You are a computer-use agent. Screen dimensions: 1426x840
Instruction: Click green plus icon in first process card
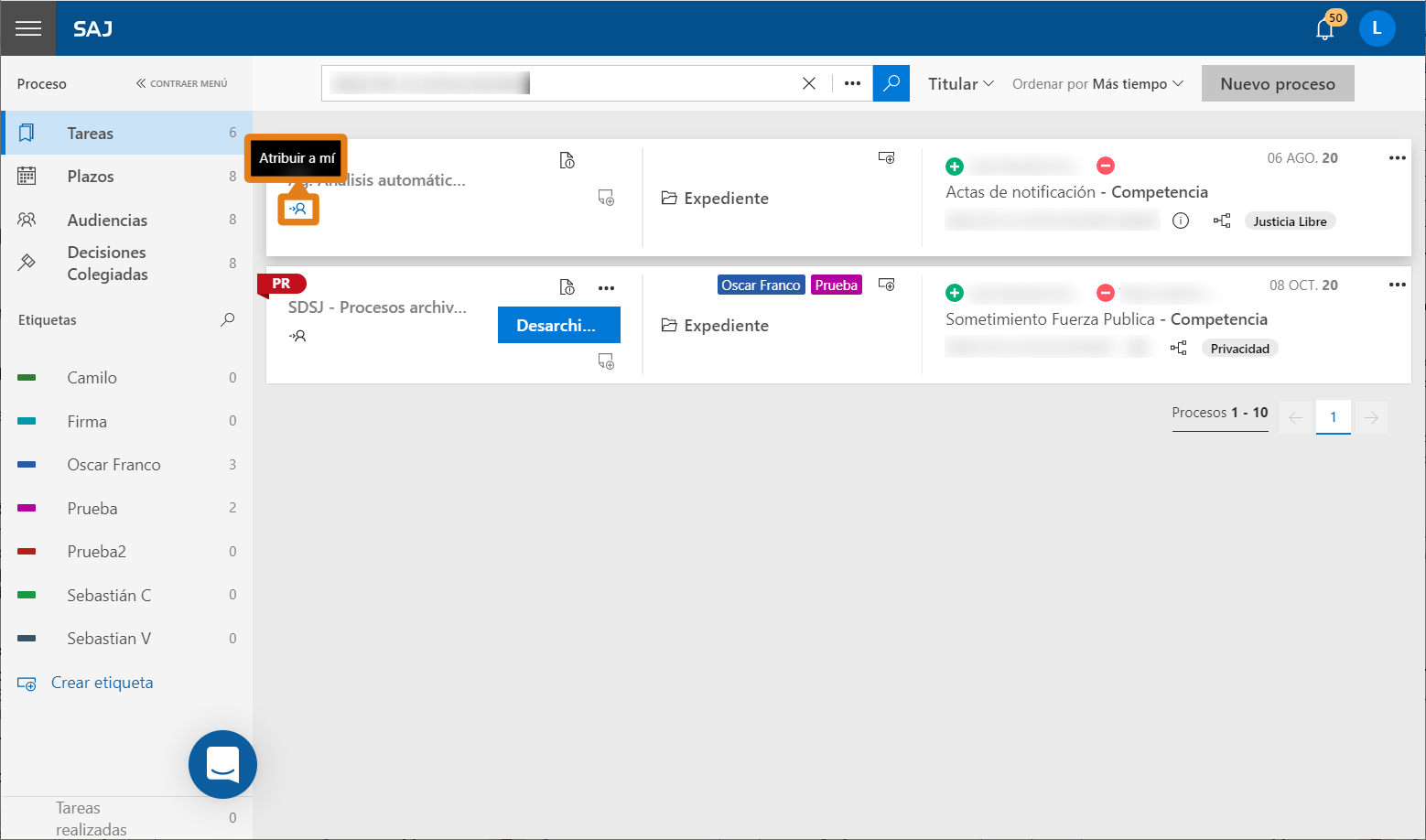point(955,166)
